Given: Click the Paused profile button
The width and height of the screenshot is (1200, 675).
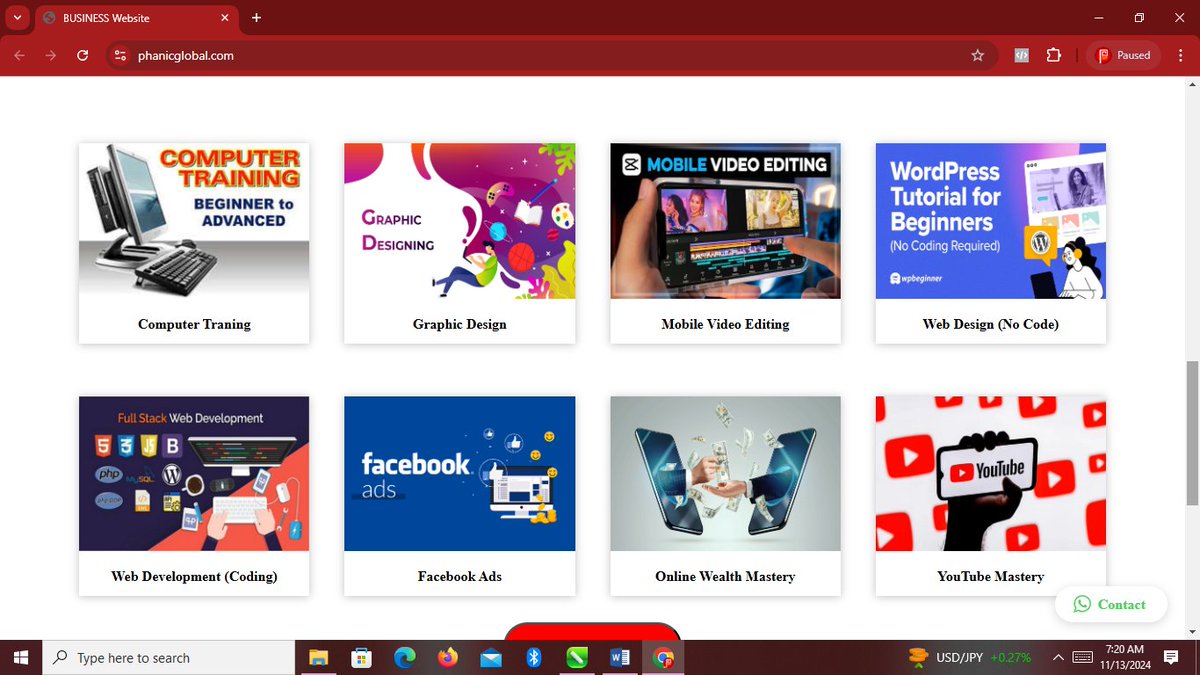Looking at the screenshot, I should click(x=1124, y=56).
